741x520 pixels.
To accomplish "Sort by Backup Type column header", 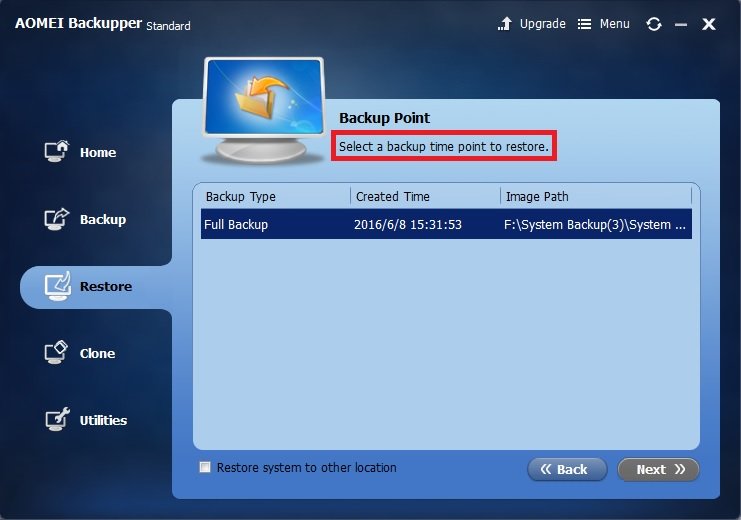I will point(241,196).
